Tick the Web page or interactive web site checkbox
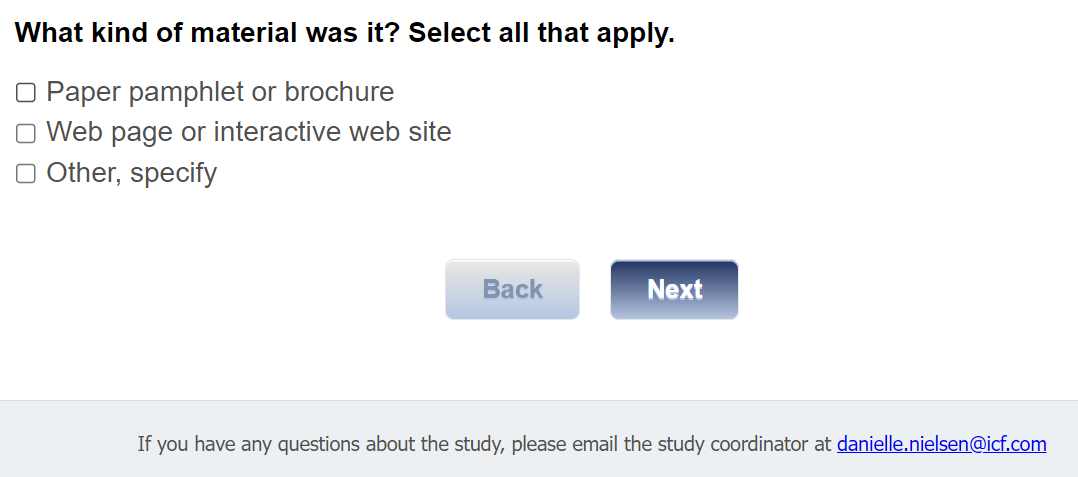This screenshot has width=1078, height=477. point(26,133)
